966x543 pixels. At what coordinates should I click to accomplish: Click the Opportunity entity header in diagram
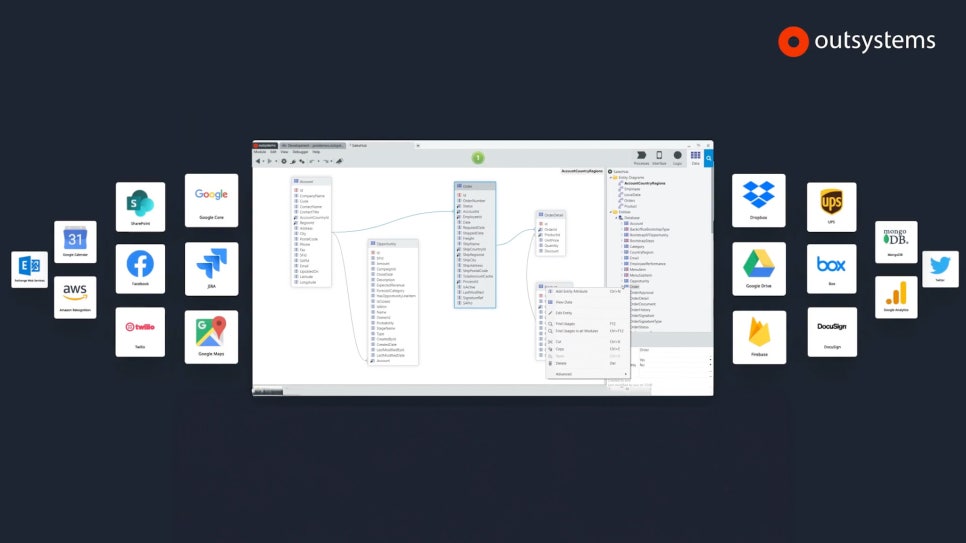[x=393, y=244]
